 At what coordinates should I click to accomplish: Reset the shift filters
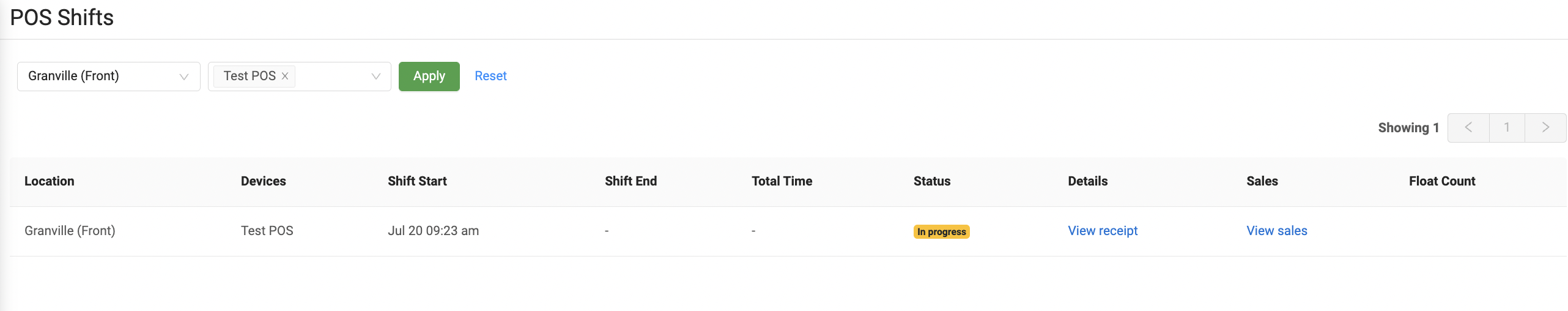click(x=490, y=76)
